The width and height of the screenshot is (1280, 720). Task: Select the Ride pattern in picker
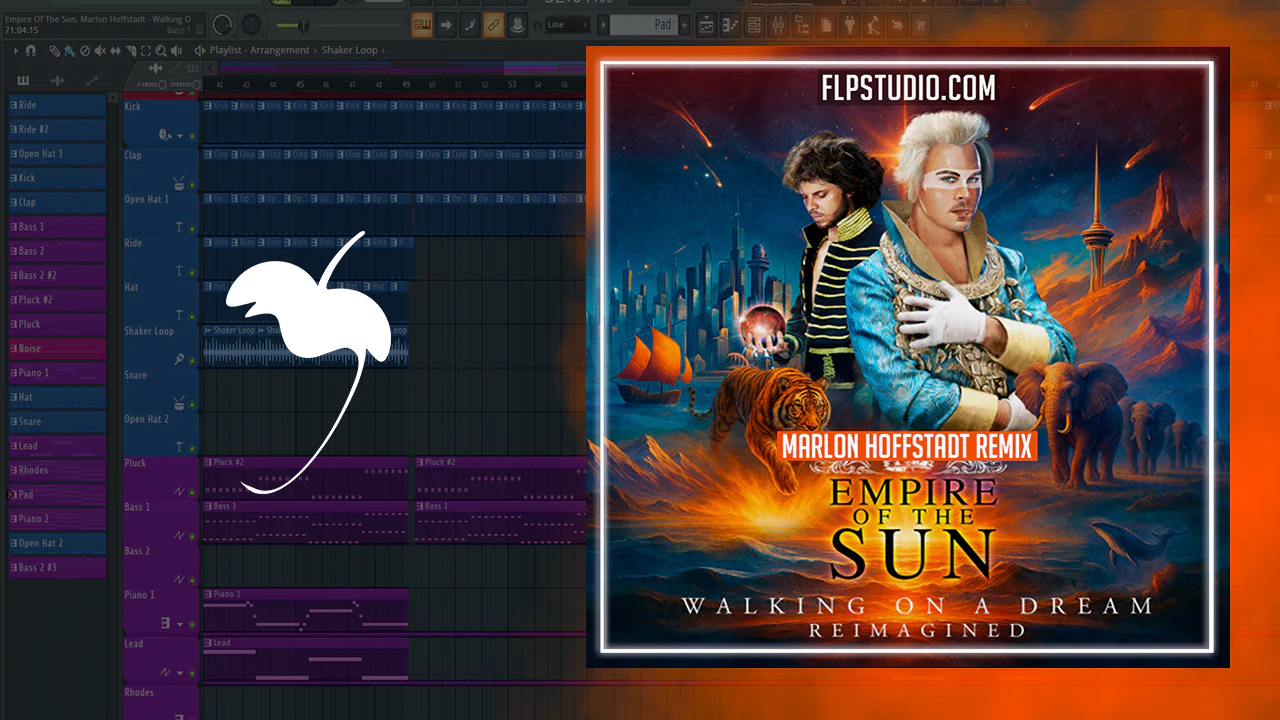(57, 105)
